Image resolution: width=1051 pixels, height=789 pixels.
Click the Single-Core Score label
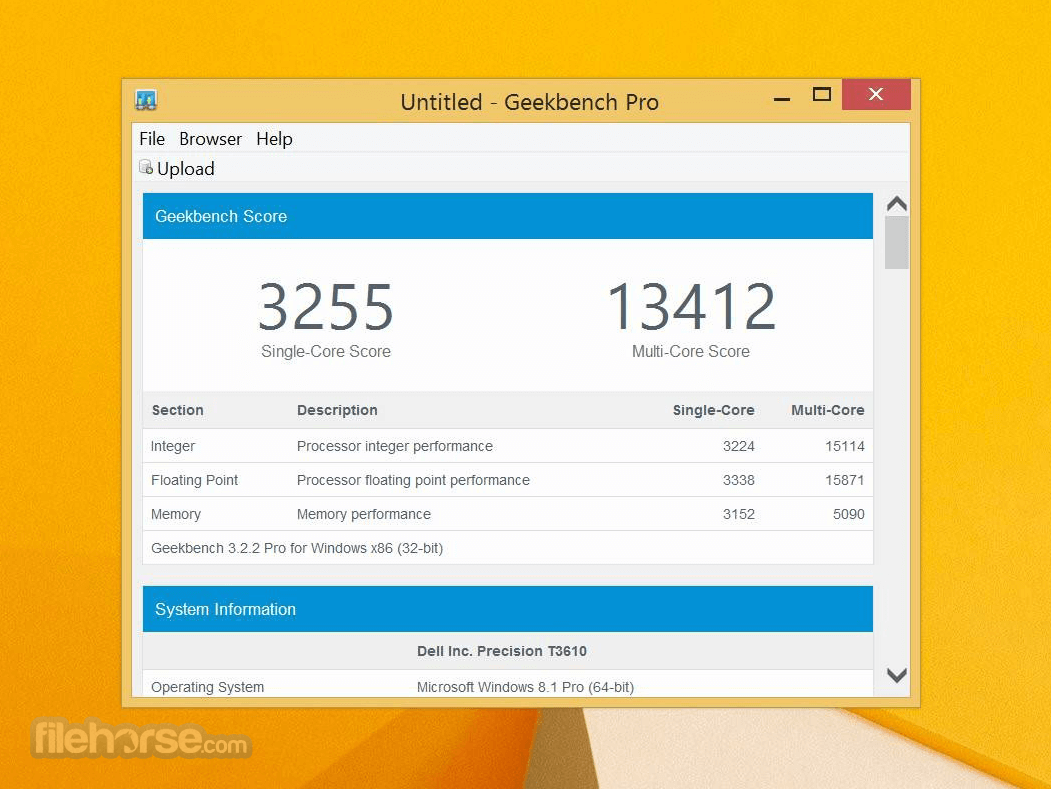(326, 351)
